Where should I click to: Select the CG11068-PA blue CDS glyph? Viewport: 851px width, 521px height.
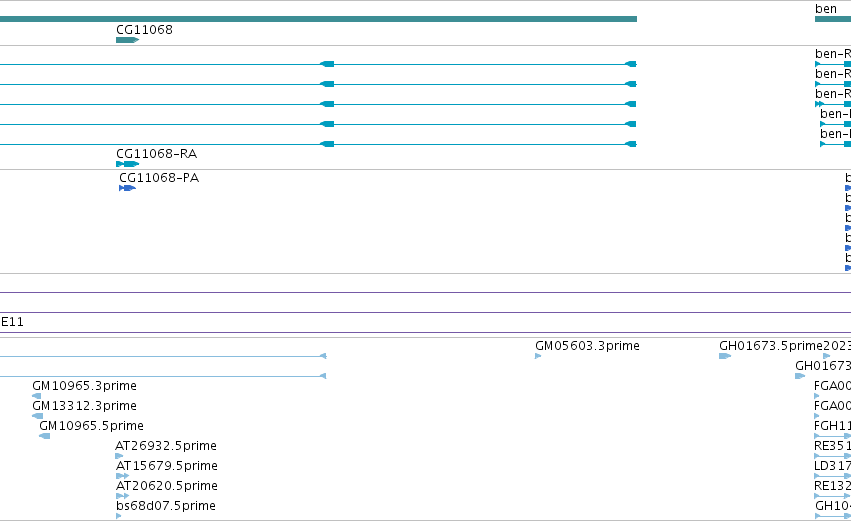click(127, 188)
